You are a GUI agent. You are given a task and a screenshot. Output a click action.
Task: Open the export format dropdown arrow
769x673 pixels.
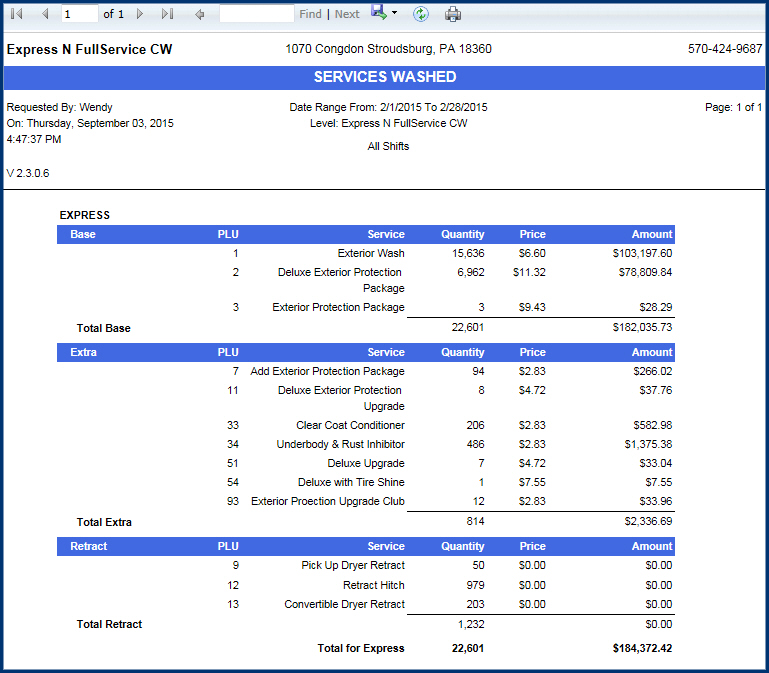pos(395,14)
